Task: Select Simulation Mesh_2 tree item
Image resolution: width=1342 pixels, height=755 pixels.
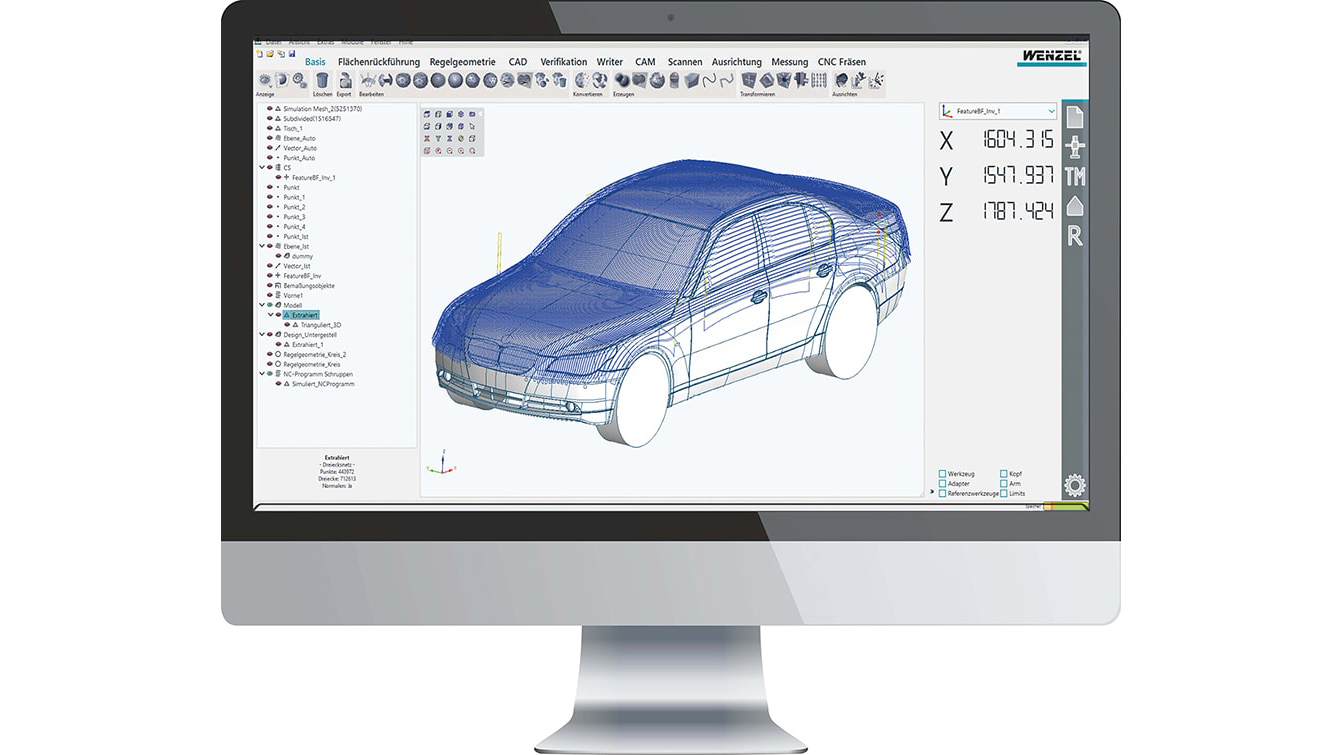Action: (322, 109)
